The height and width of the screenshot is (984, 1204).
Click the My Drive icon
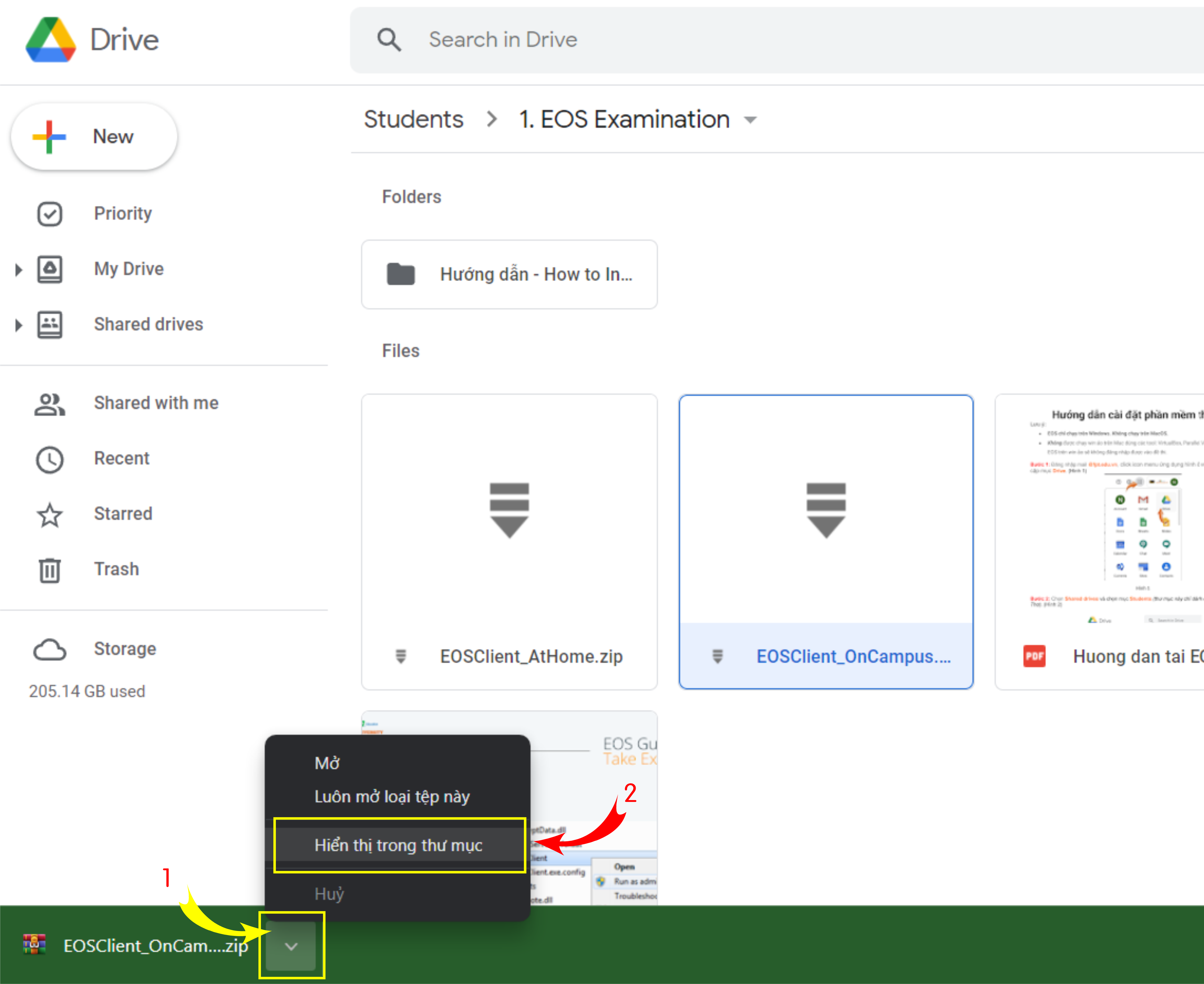pos(49,269)
